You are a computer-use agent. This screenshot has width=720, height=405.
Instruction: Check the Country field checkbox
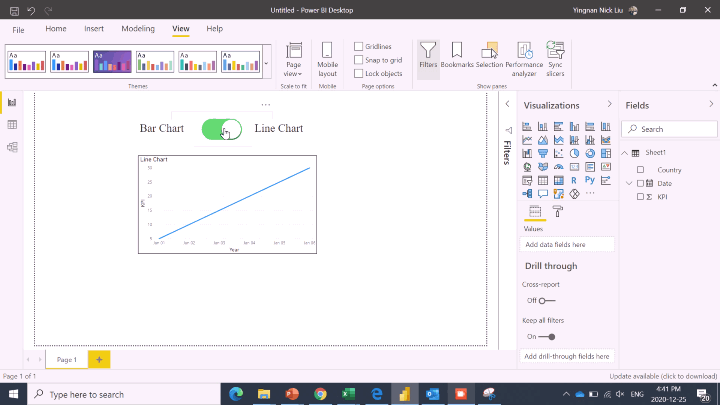coord(641,170)
